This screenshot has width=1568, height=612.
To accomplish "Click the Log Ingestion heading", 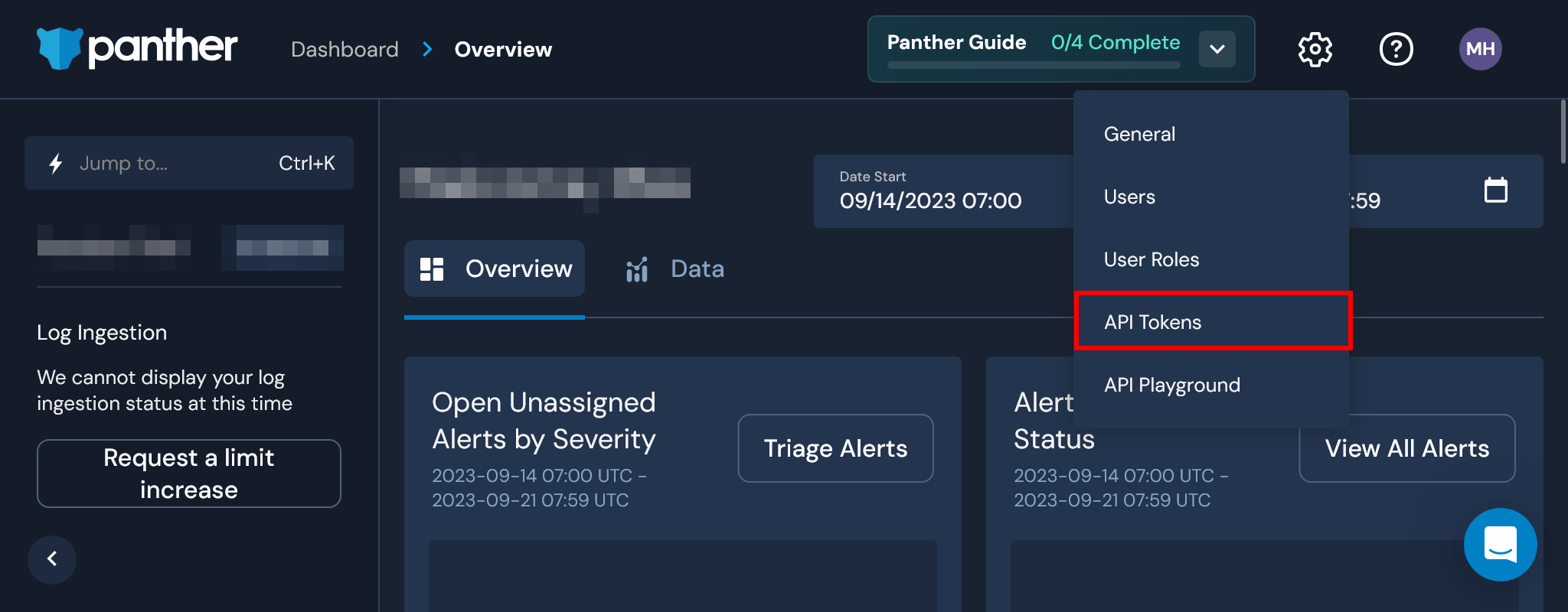I will click(102, 333).
